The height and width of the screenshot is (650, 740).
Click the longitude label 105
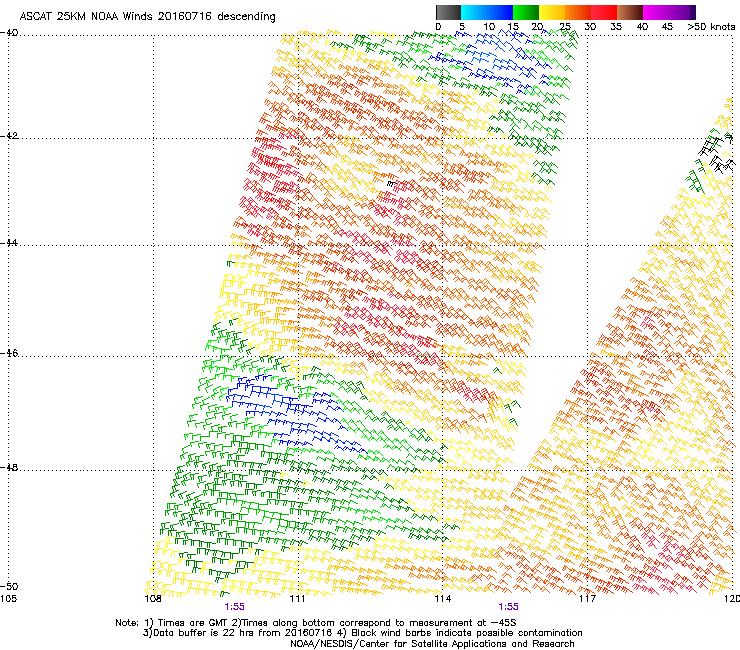[8, 599]
